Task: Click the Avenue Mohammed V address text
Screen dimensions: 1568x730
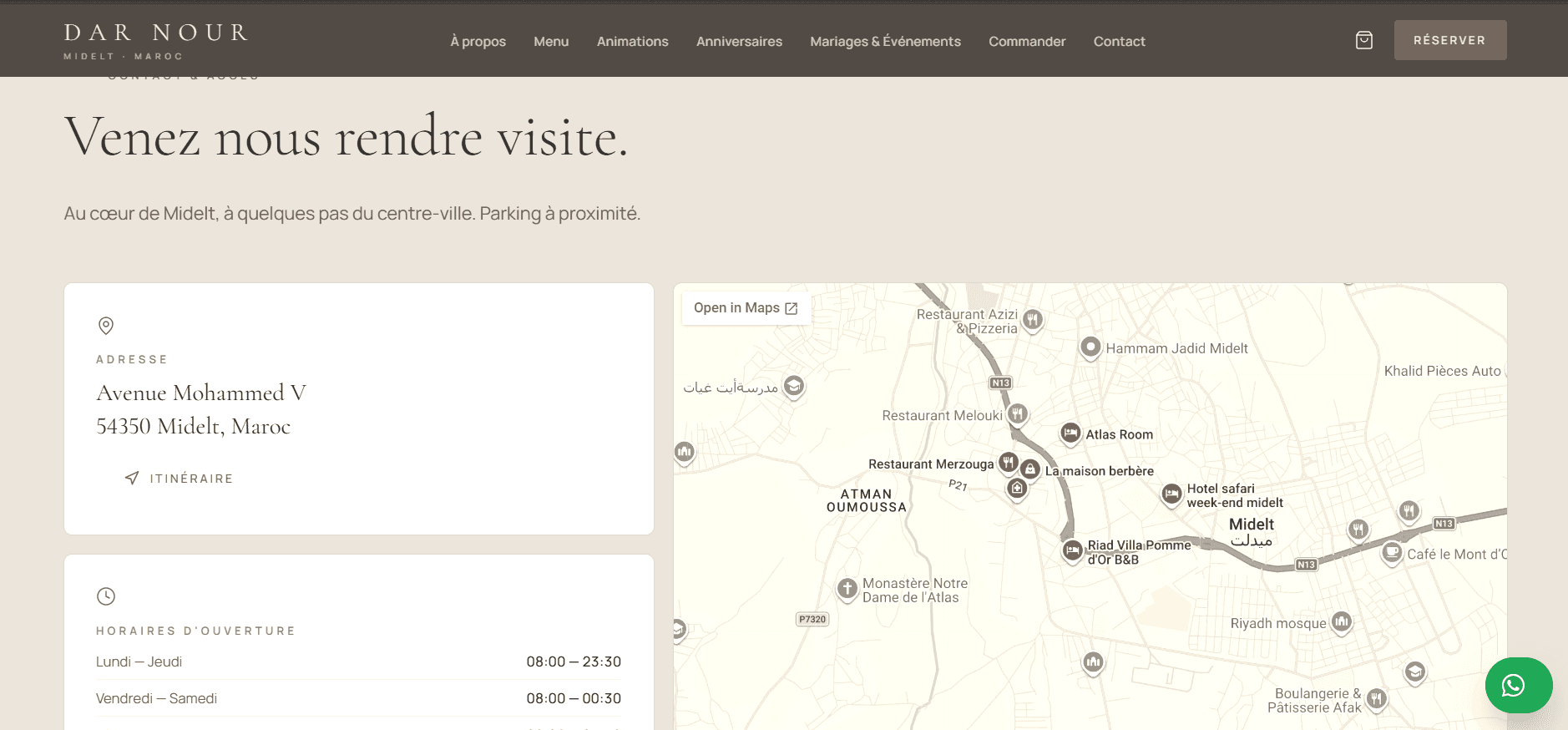Action: pyautogui.click(x=201, y=393)
